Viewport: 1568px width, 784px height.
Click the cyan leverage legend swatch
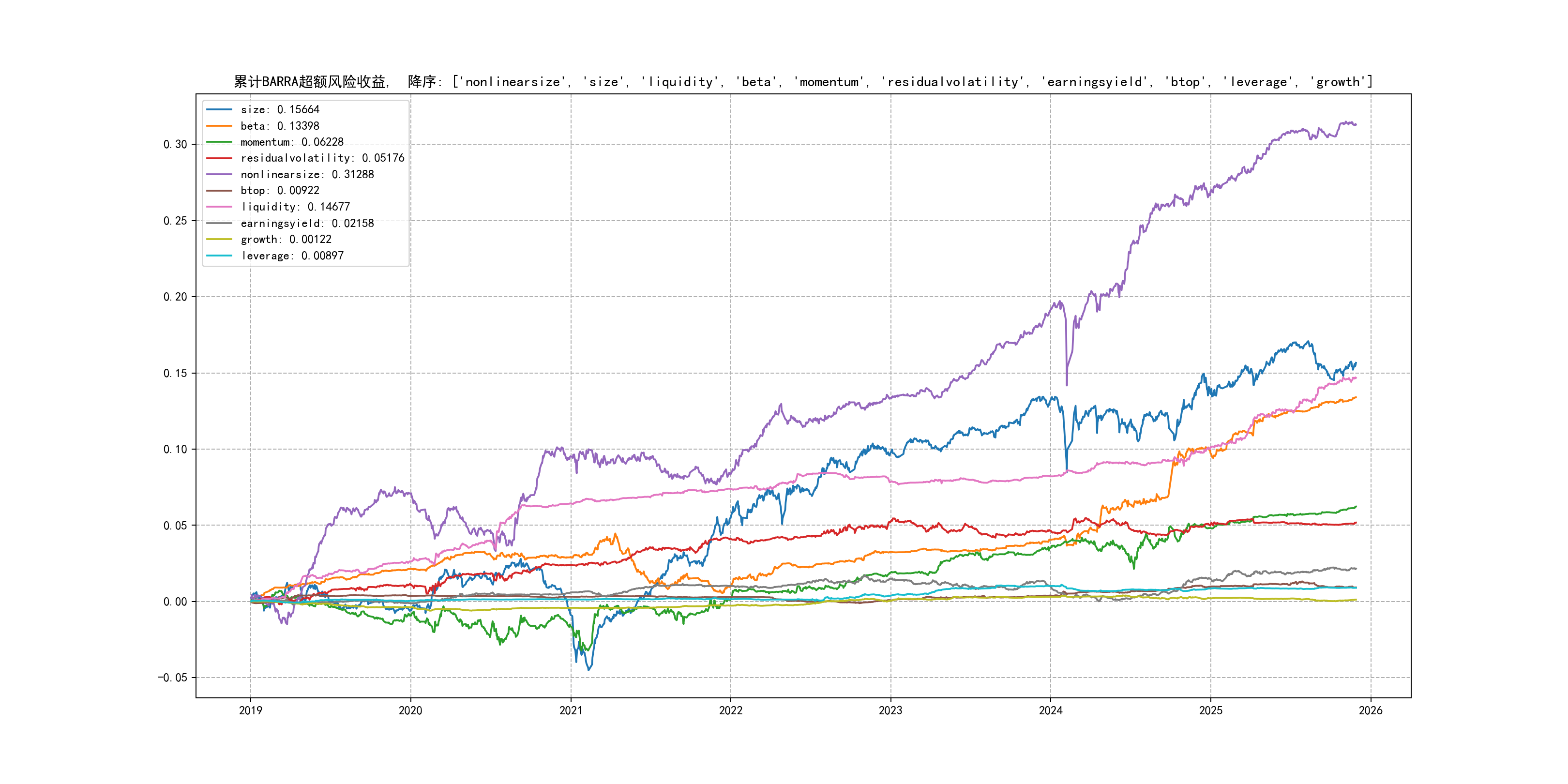coord(219,256)
